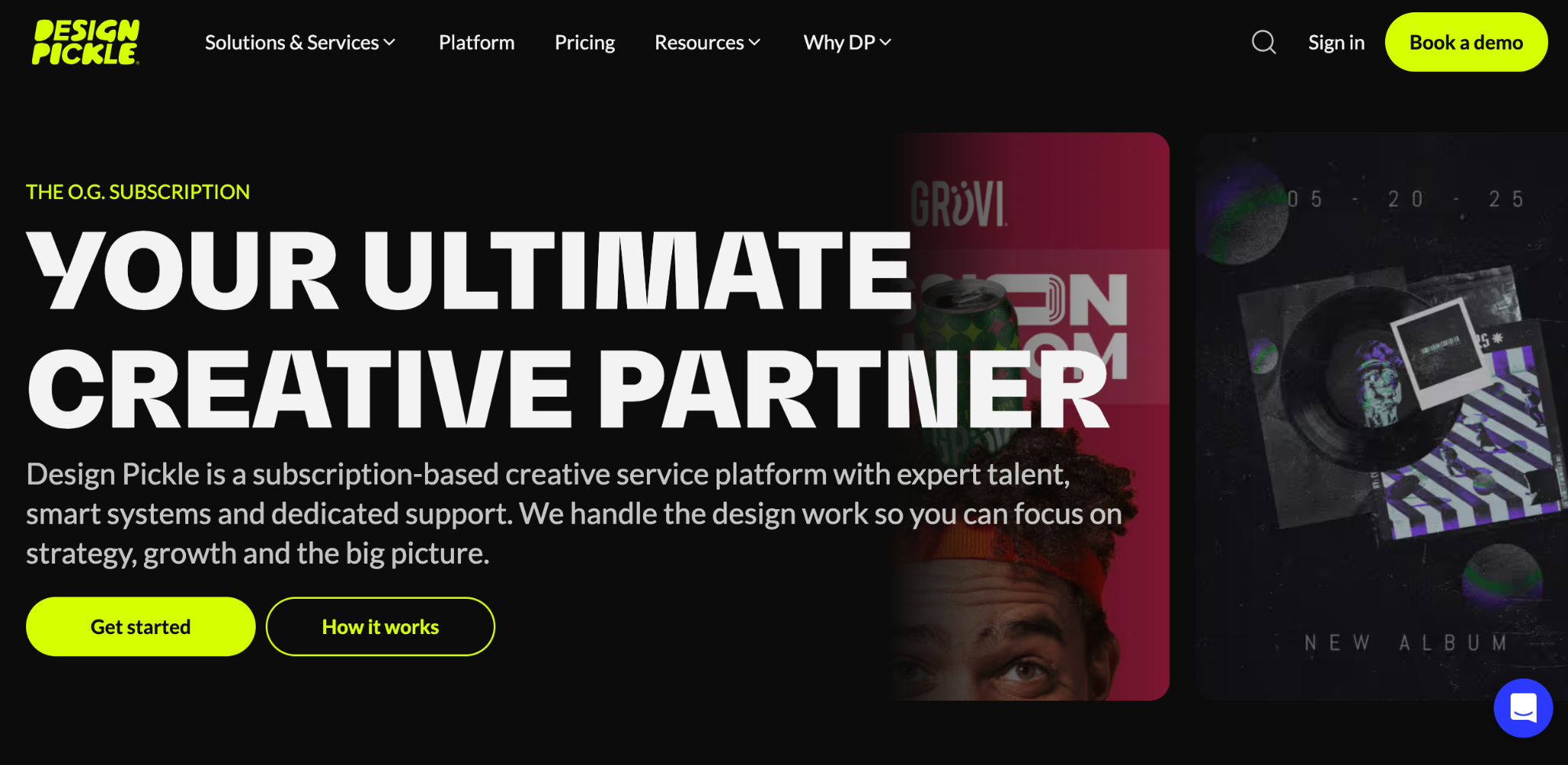The image size is (1568, 765).
Task: Open the search magnifier icon
Action: pyautogui.click(x=1263, y=42)
